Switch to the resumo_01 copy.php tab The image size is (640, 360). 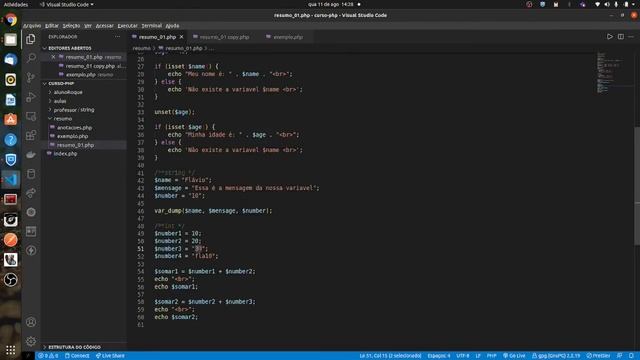pos(224,37)
